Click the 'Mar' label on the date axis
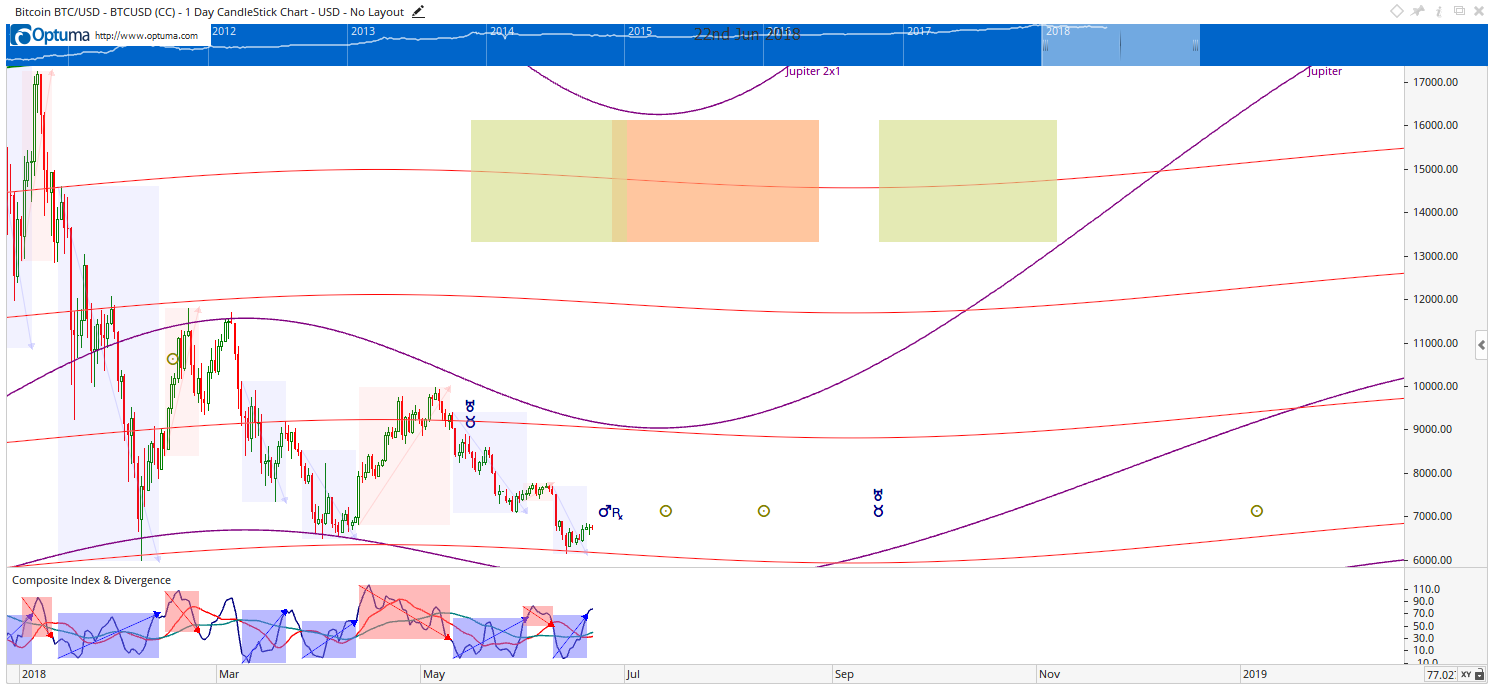The width and height of the screenshot is (1494, 691). (229, 674)
